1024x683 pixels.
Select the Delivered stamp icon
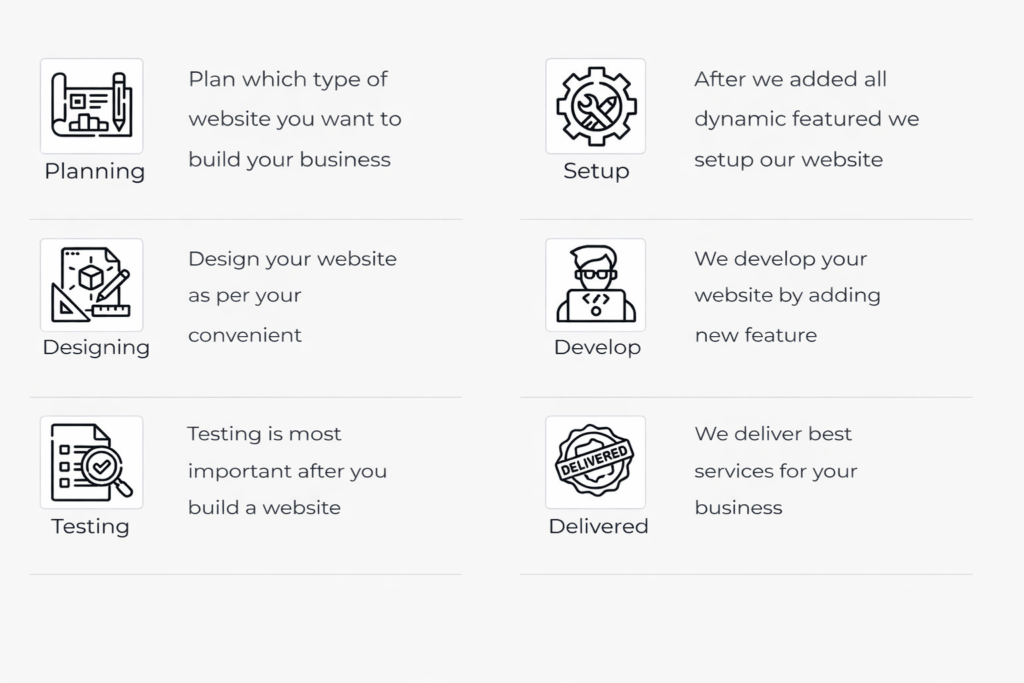pos(595,462)
